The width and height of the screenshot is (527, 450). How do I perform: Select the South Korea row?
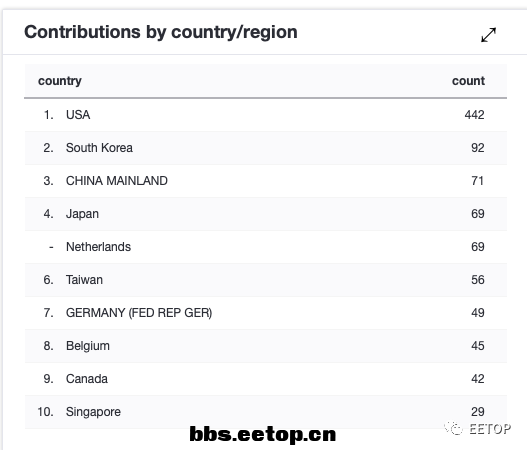coord(266,148)
